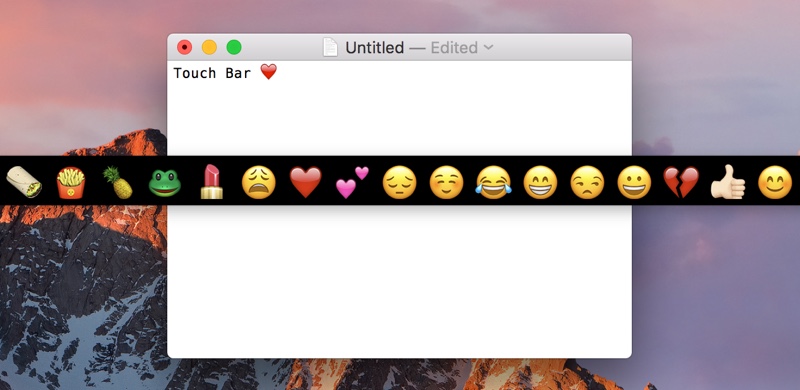Insert the blushing smiling face emoji at the right end
800x390 pixels.
pyautogui.click(x=775, y=182)
